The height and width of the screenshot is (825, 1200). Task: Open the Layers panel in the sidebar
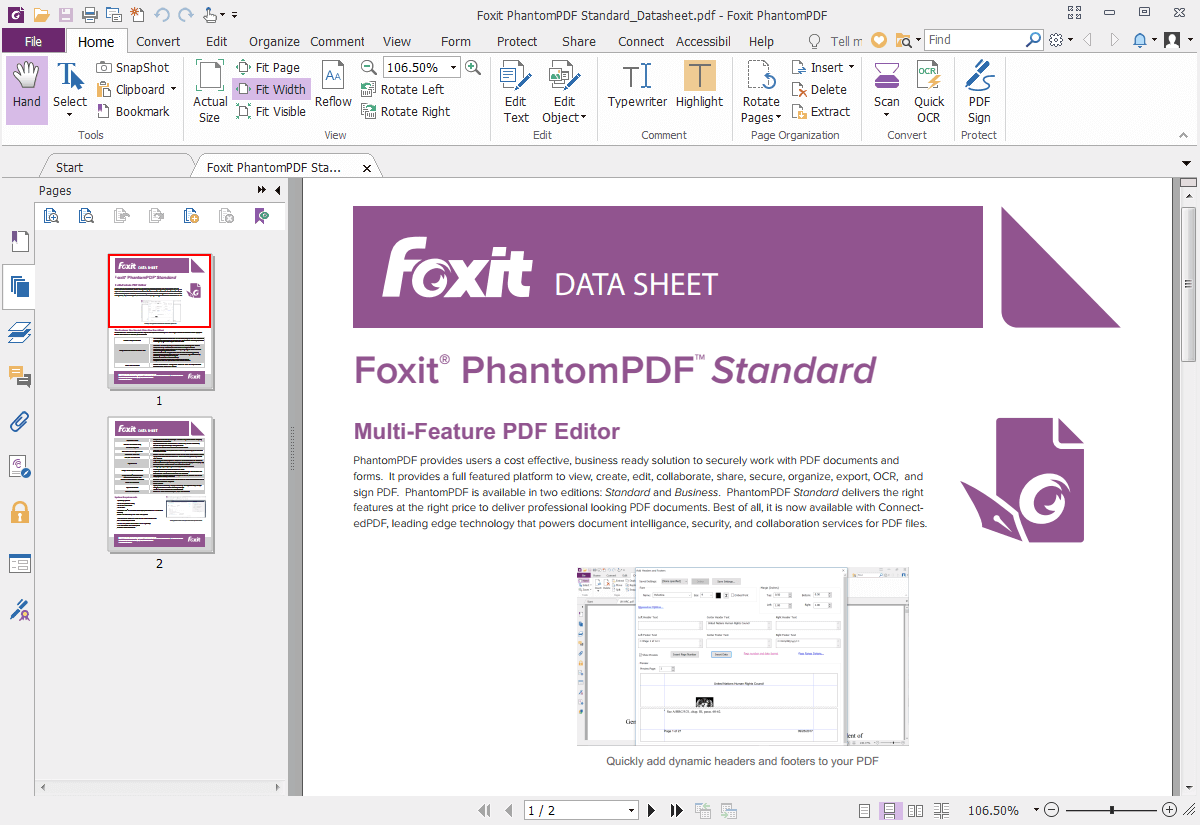click(18, 330)
